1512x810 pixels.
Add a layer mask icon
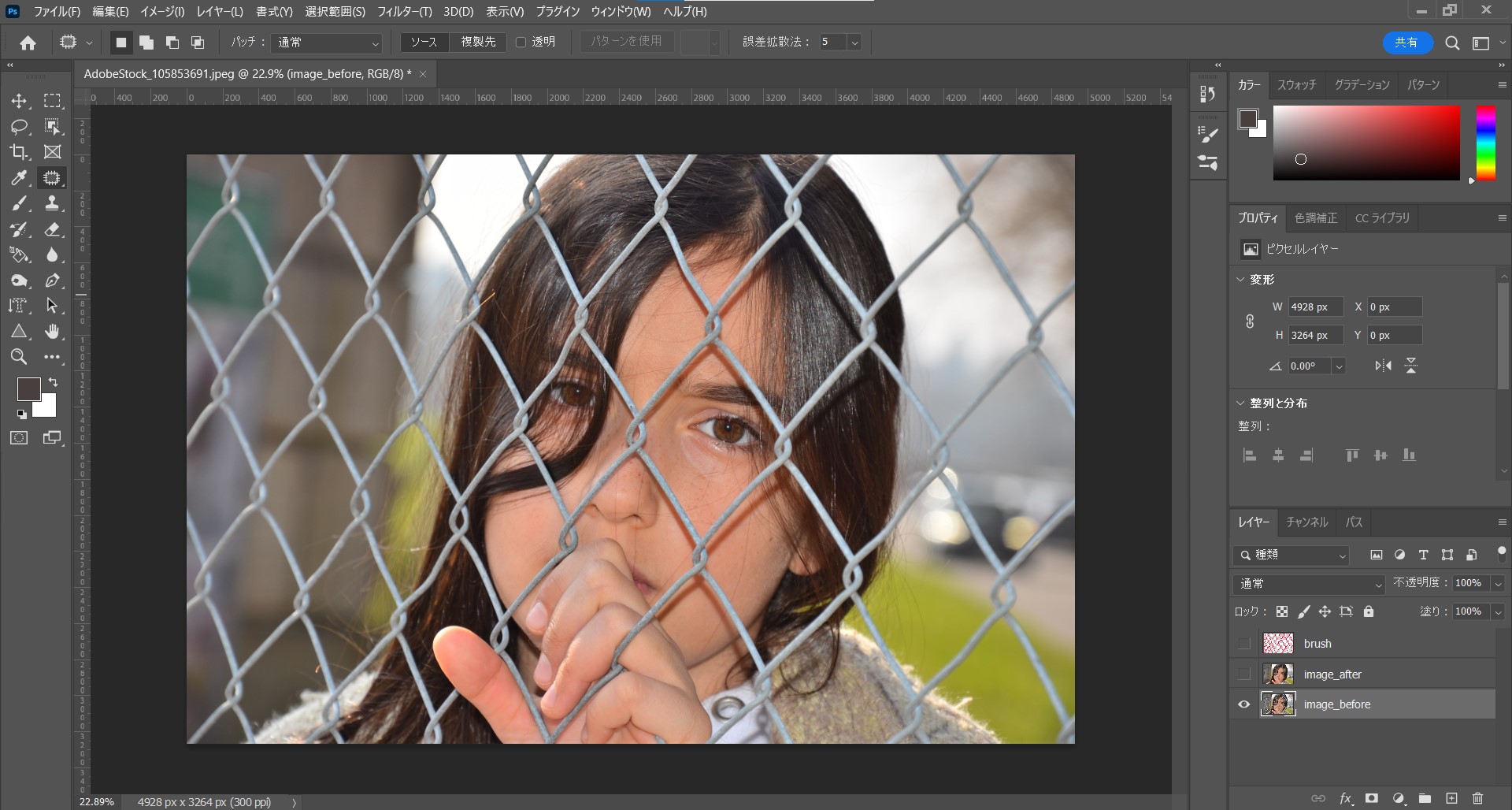click(1372, 798)
